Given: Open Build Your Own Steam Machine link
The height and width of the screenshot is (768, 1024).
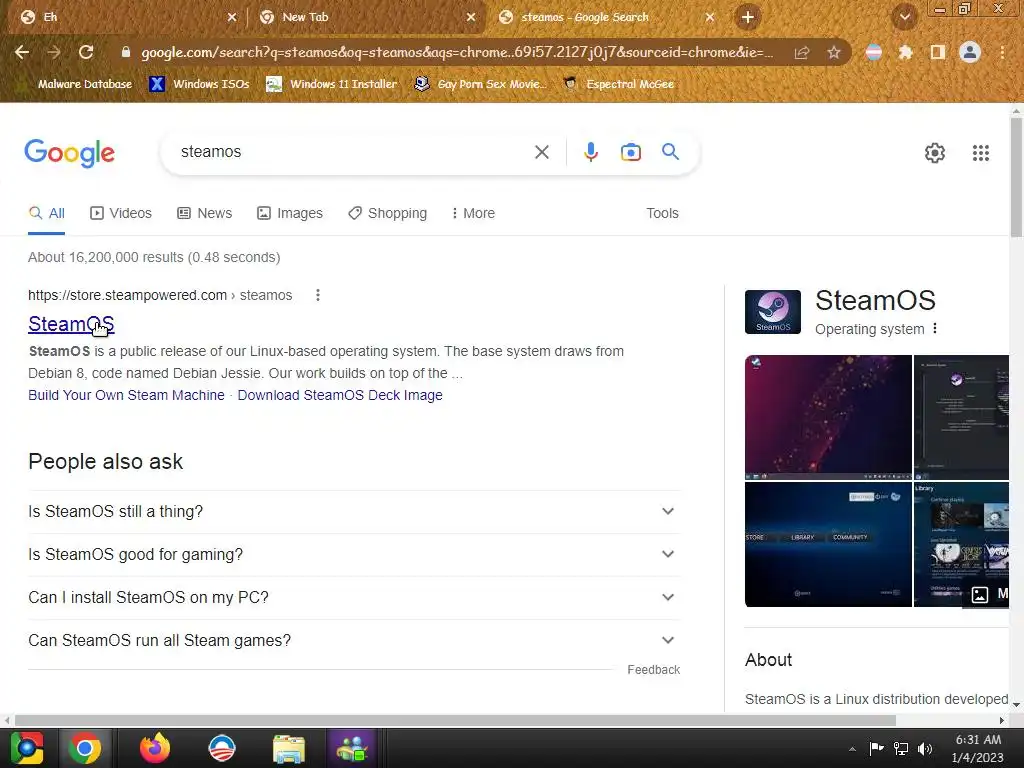Looking at the screenshot, I should coord(126,396).
